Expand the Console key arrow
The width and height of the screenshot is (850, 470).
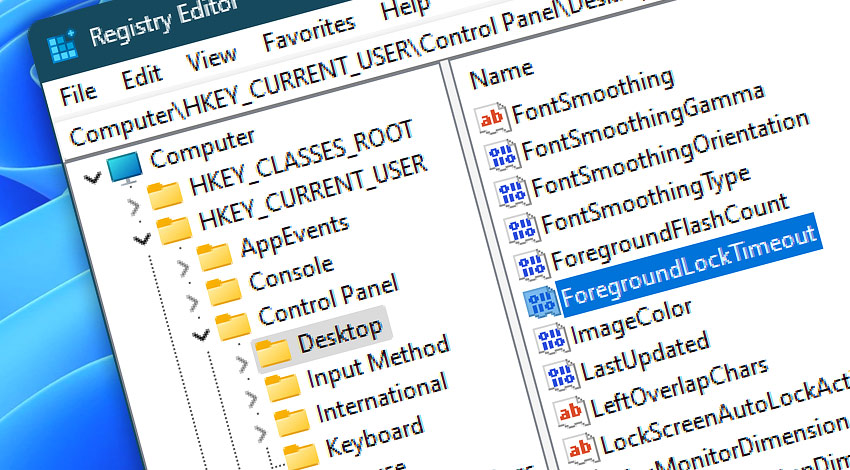pyautogui.click(x=192, y=302)
